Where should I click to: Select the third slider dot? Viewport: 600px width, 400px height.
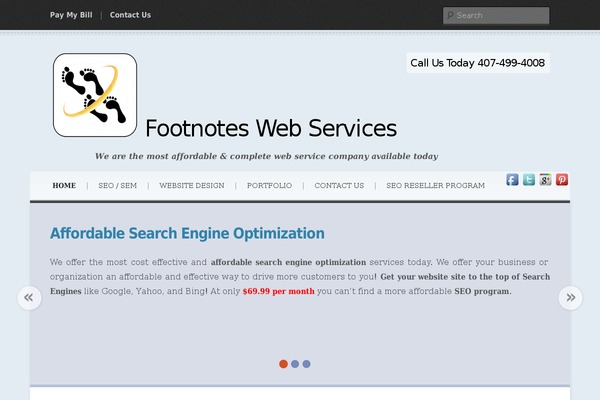[x=307, y=364]
